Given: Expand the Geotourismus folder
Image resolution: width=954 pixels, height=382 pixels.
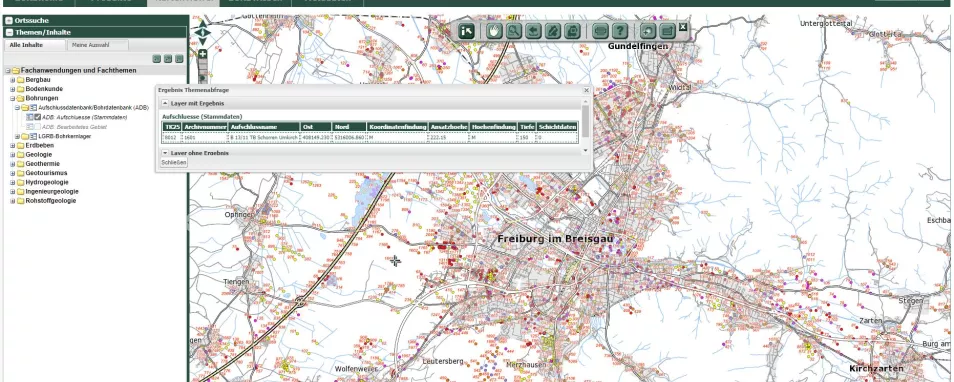Looking at the screenshot, I should point(13,173).
